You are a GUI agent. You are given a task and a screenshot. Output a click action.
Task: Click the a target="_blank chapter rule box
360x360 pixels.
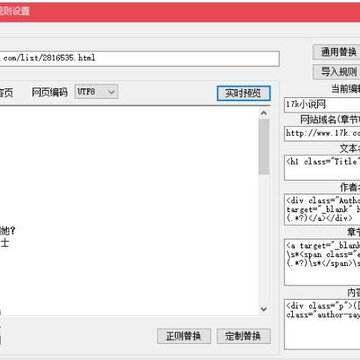click(322, 262)
